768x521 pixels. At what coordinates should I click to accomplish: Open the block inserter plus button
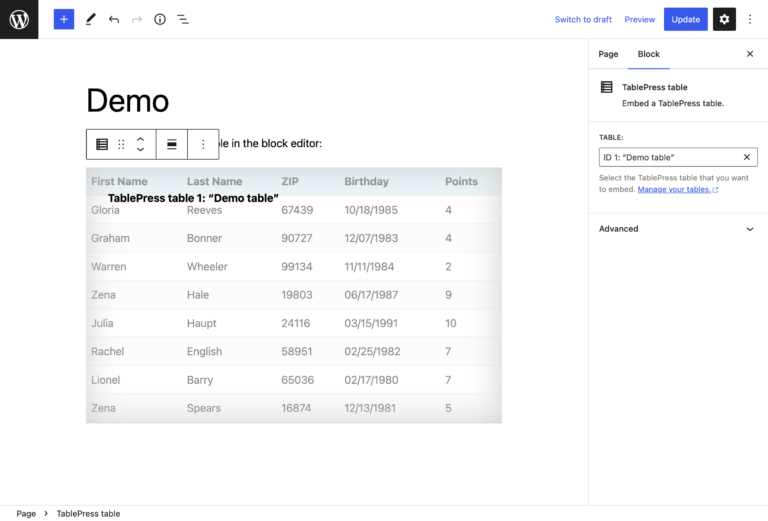tap(64, 19)
